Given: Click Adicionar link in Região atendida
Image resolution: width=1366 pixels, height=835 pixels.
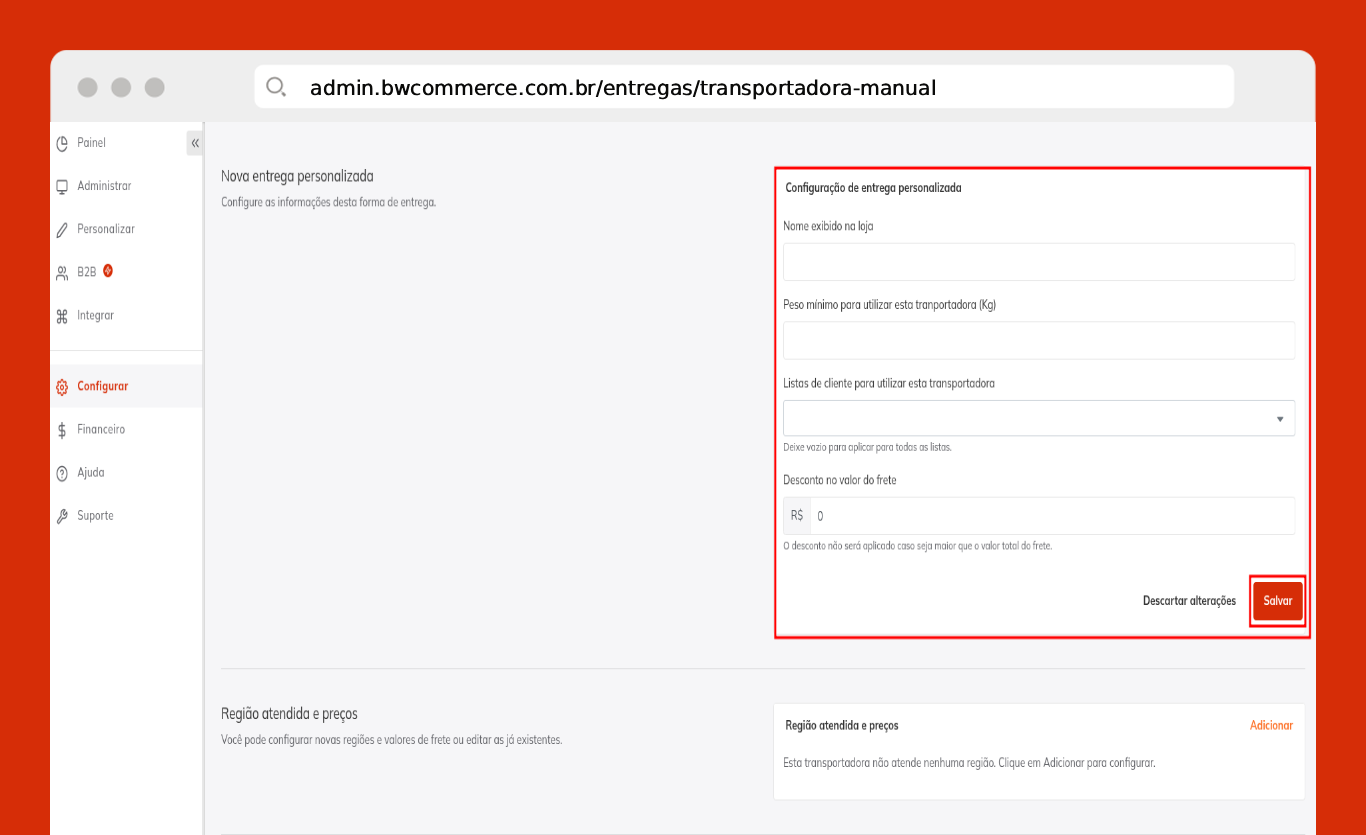Looking at the screenshot, I should pos(1271,725).
